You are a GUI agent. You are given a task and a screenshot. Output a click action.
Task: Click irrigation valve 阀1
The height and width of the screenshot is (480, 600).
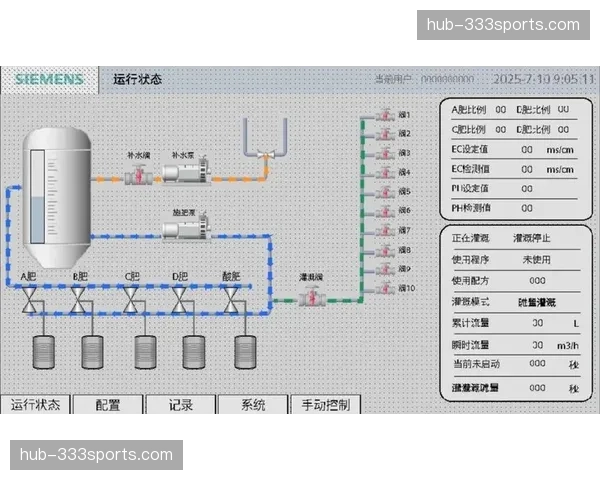click(385, 115)
